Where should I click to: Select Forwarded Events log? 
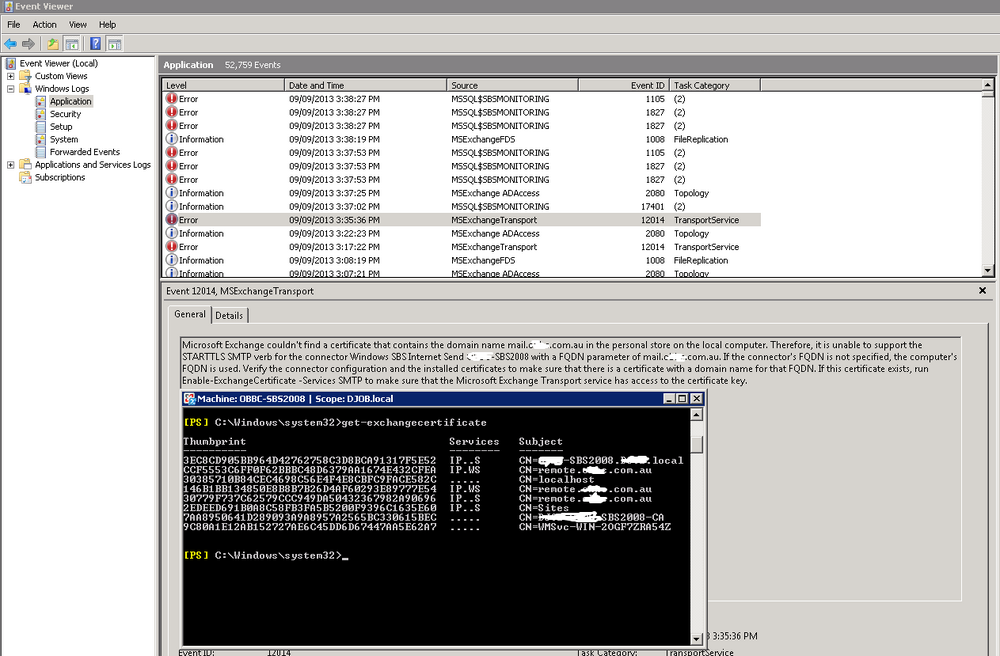[x=85, y=152]
